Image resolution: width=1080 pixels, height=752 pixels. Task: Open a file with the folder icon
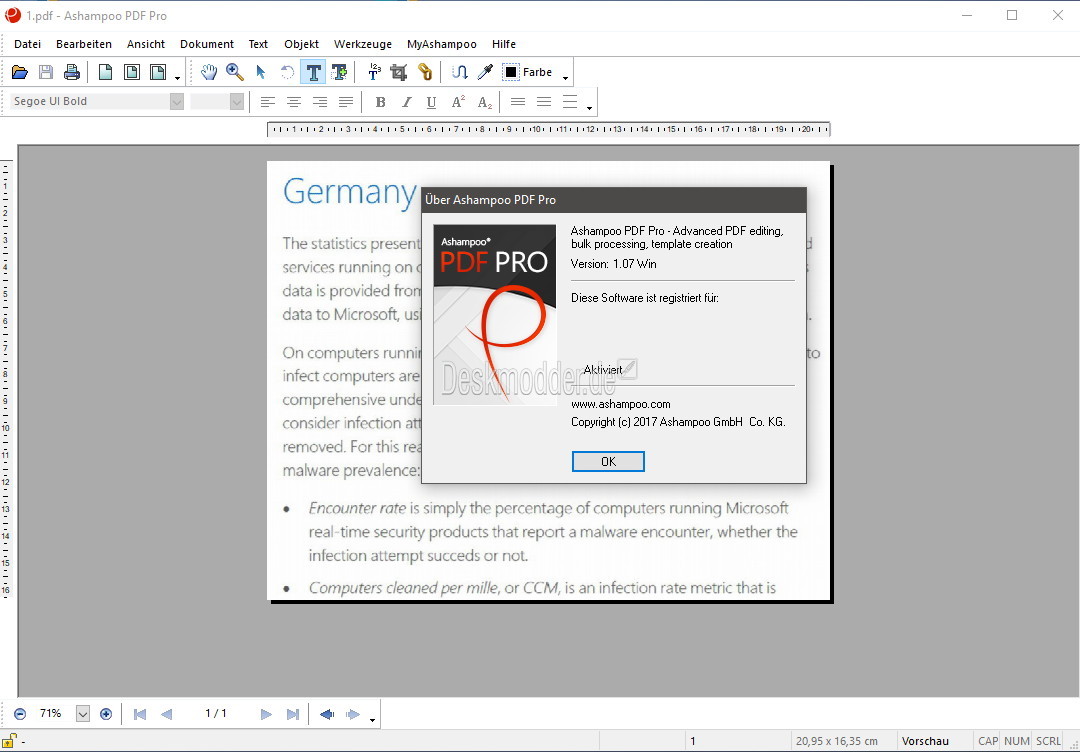point(19,72)
